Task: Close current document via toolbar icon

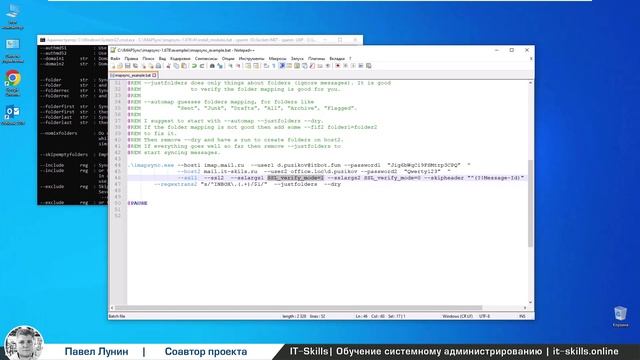Action: coord(144,66)
